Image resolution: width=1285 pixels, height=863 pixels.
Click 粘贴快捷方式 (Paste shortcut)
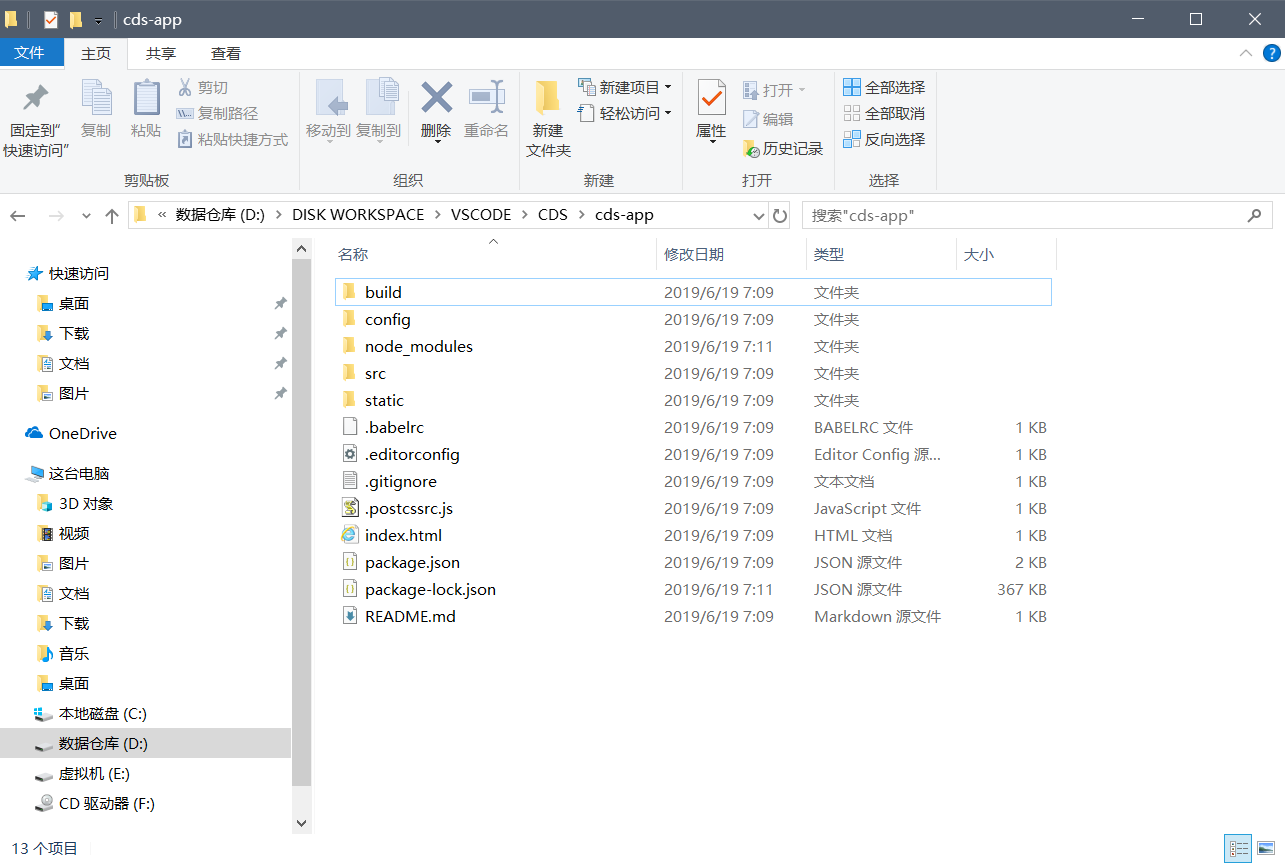point(232,140)
